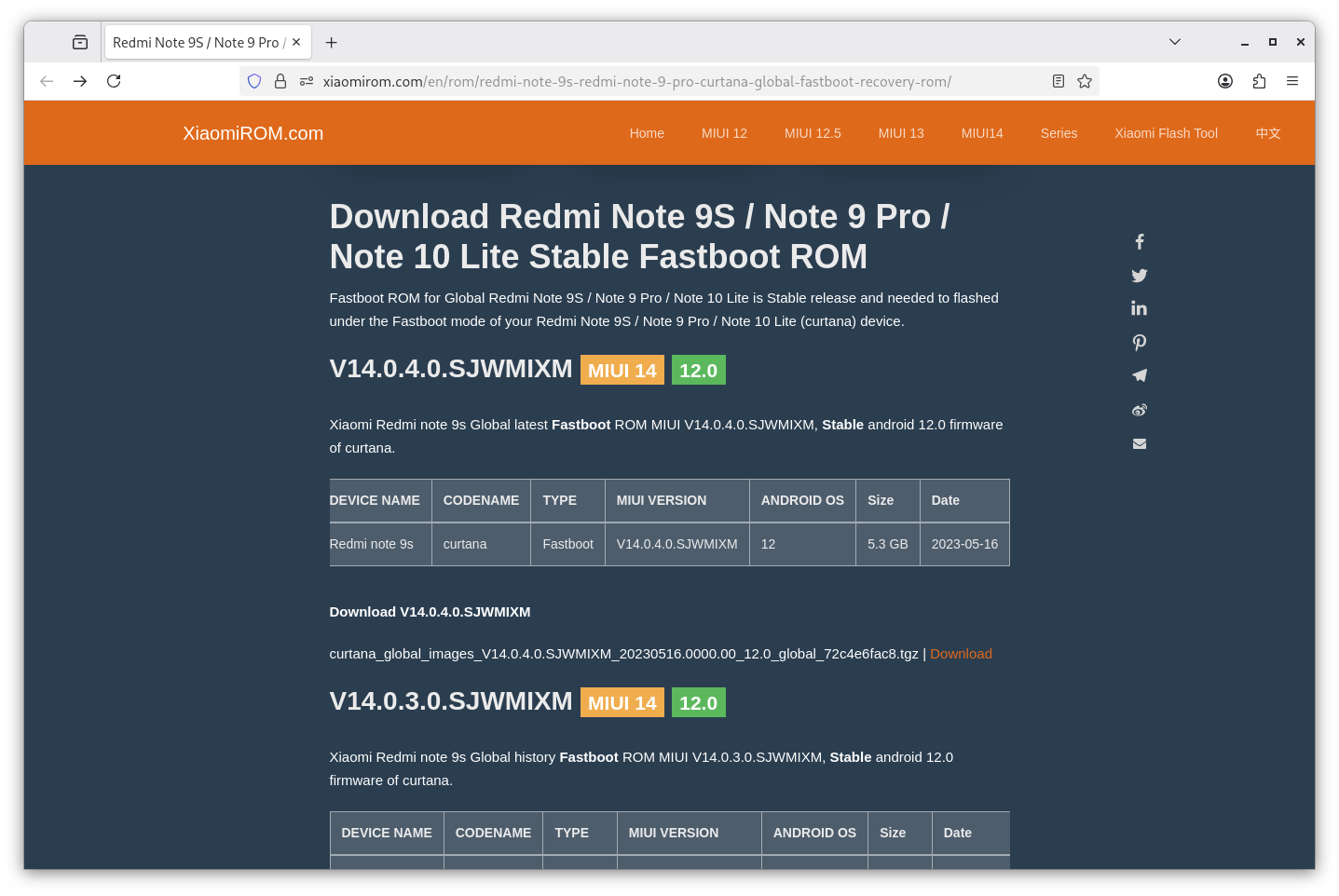Share via Telegram paper-plane icon
Viewport: 1339px width, 896px height.
pyautogui.click(x=1139, y=375)
